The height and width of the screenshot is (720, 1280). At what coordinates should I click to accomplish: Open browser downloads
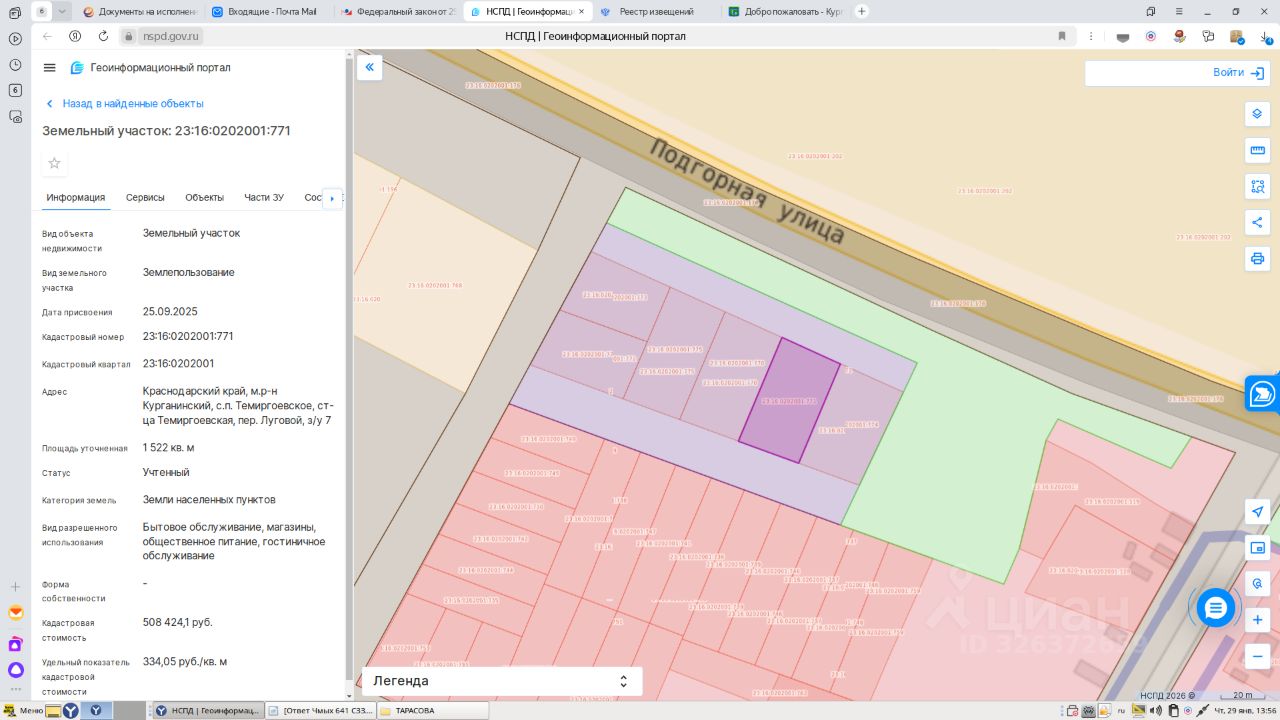(1265, 36)
